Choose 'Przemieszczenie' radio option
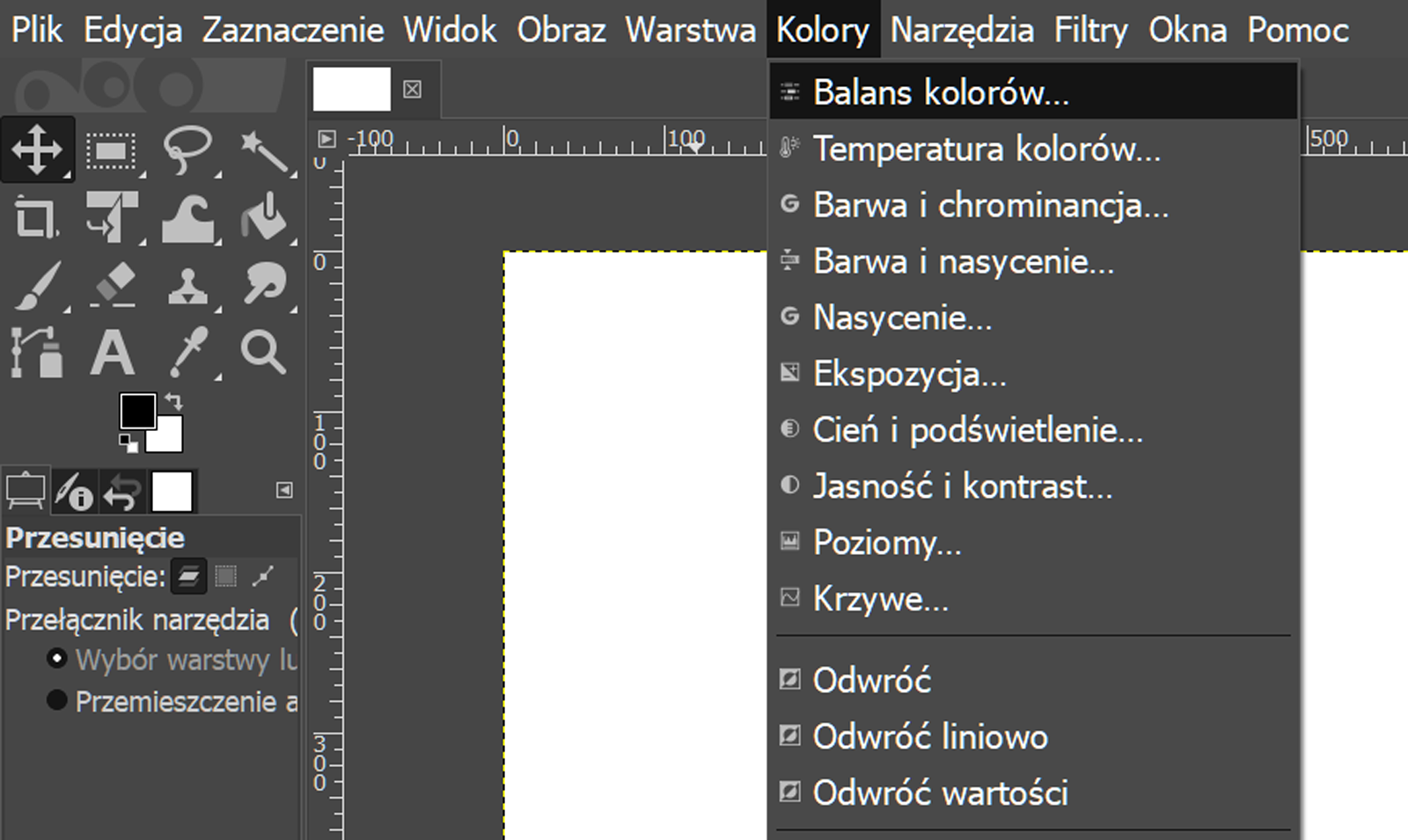The width and height of the screenshot is (1408, 840). tap(57, 701)
